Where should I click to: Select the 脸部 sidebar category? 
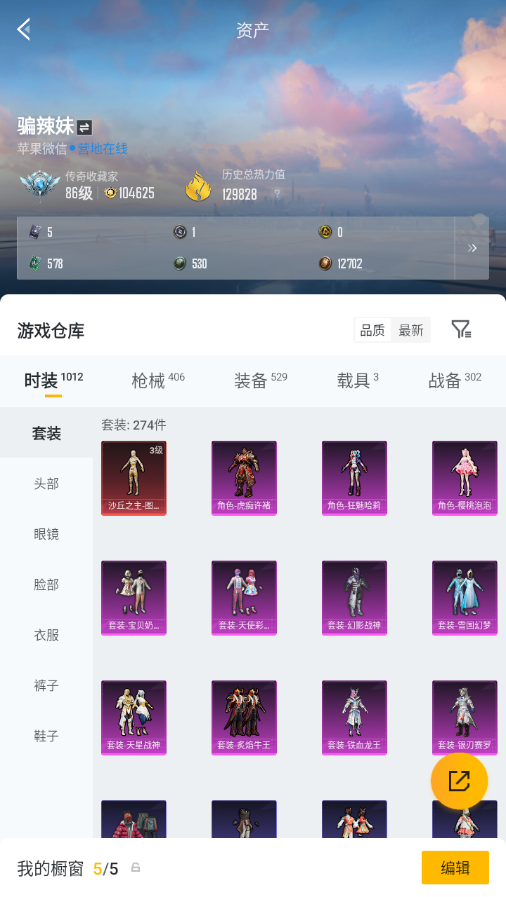tap(46, 585)
